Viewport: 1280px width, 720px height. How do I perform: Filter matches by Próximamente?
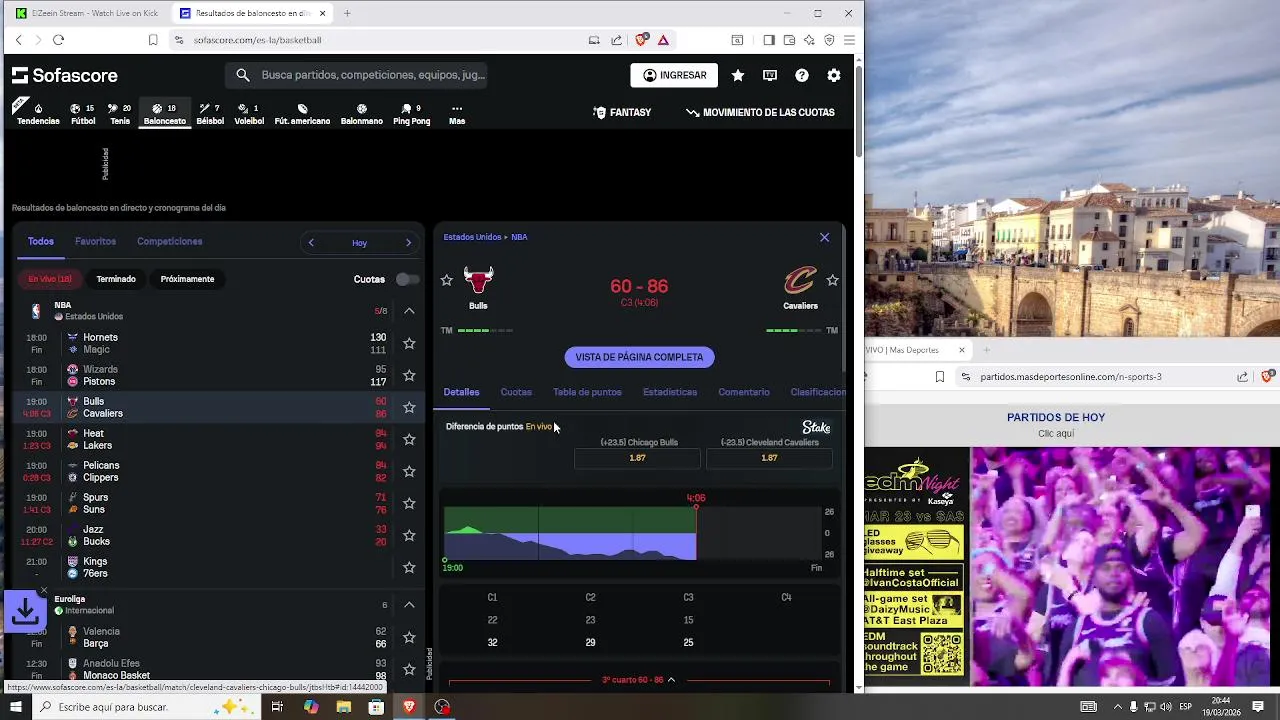coord(187,279)
